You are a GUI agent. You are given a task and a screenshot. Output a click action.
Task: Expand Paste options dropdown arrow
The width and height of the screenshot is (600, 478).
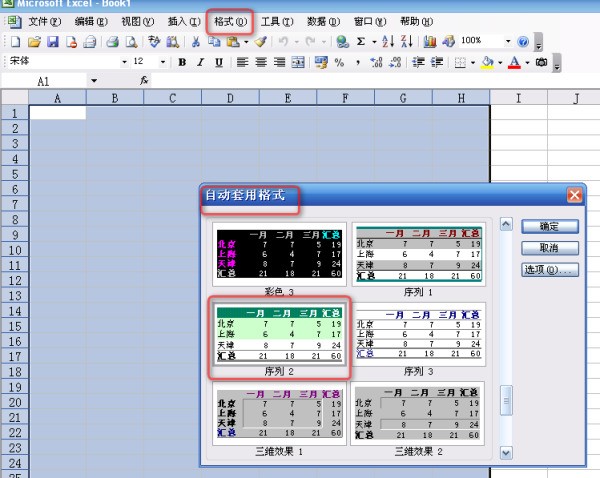click(246, 42)
